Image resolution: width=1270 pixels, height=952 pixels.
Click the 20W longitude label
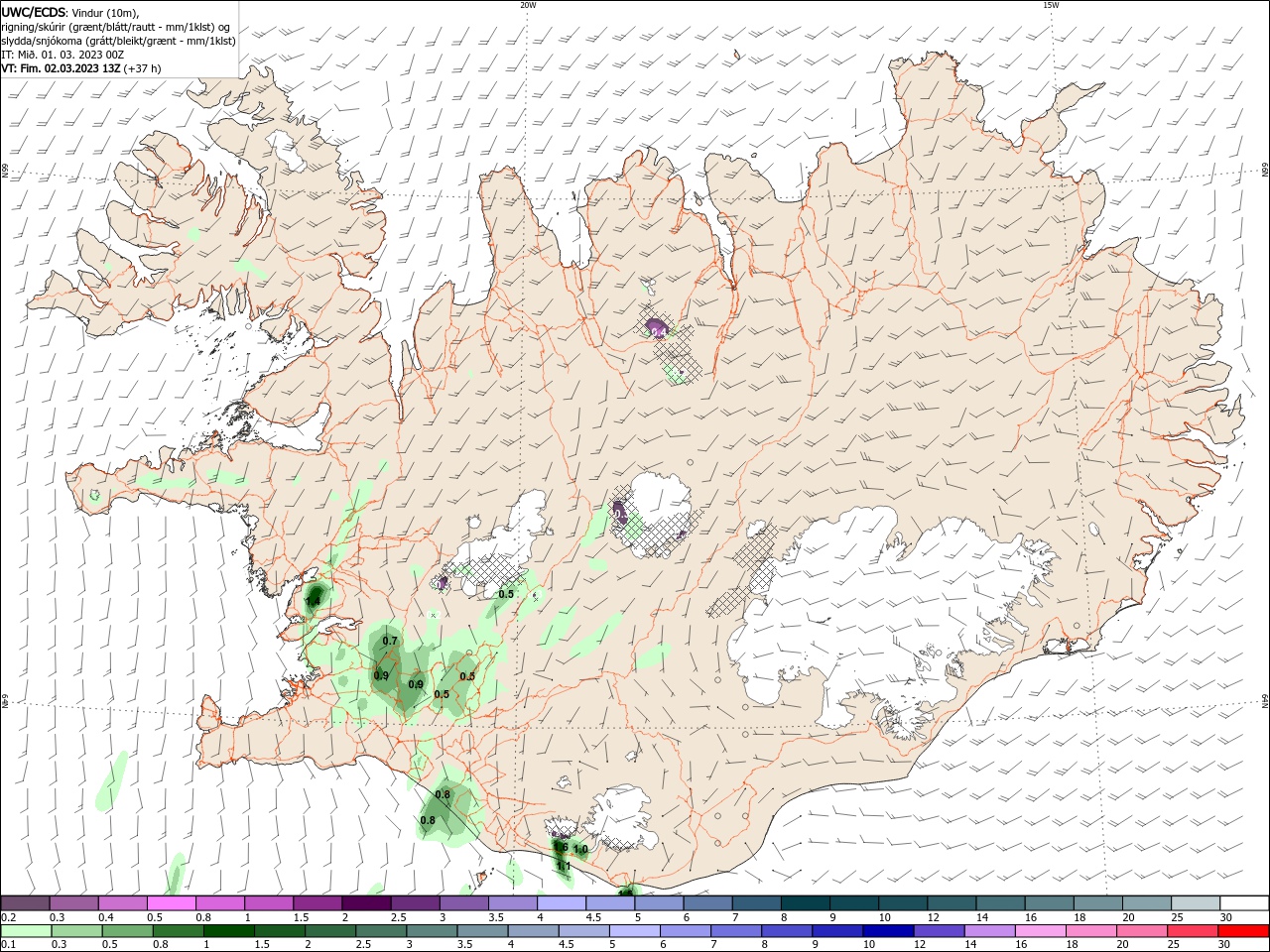[x=528, y=5]
